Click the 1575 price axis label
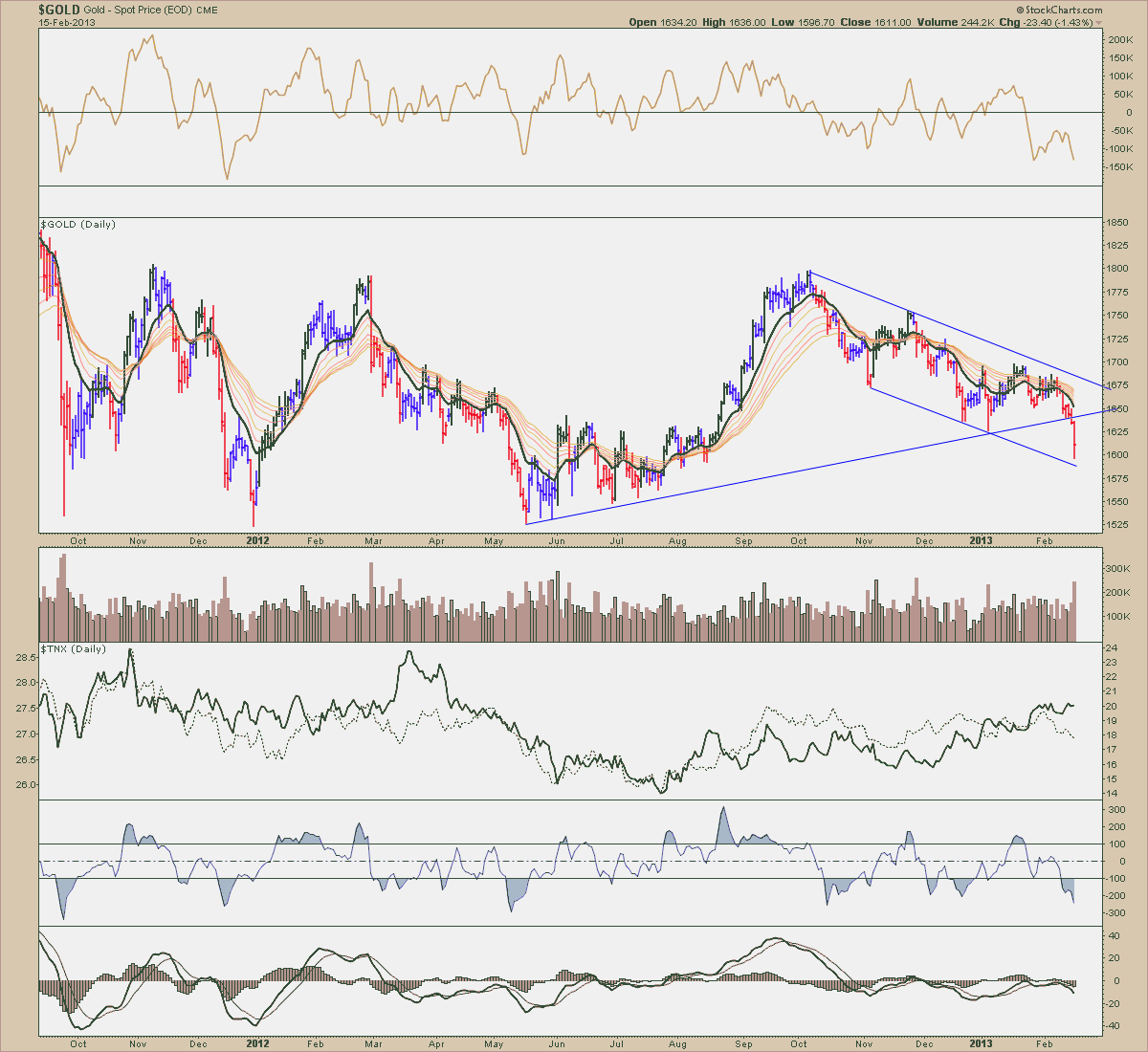Screen dimensions: 1148x1052 1117,479
